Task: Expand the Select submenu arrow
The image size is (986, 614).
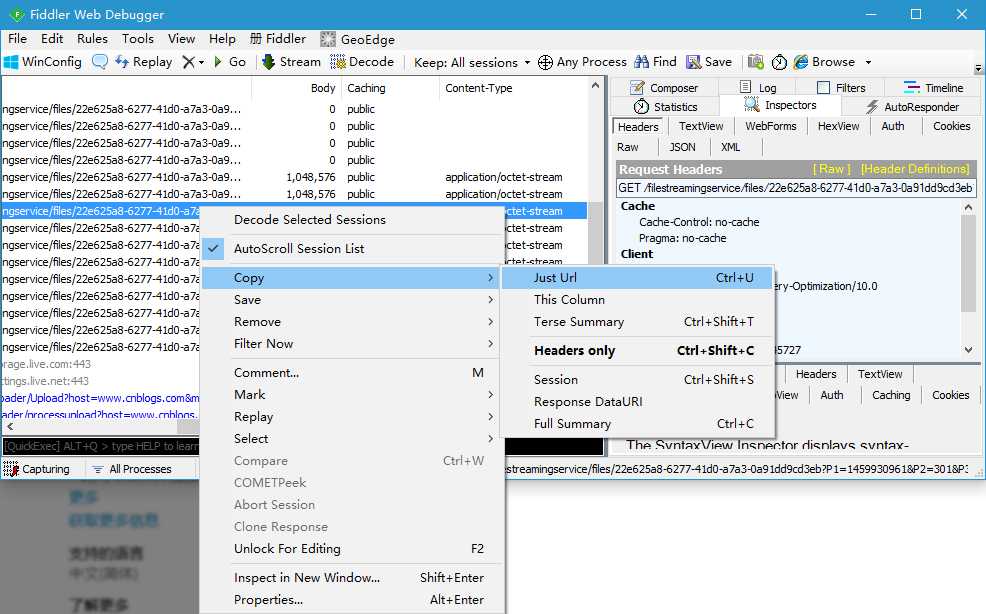Action: (490, 439)
